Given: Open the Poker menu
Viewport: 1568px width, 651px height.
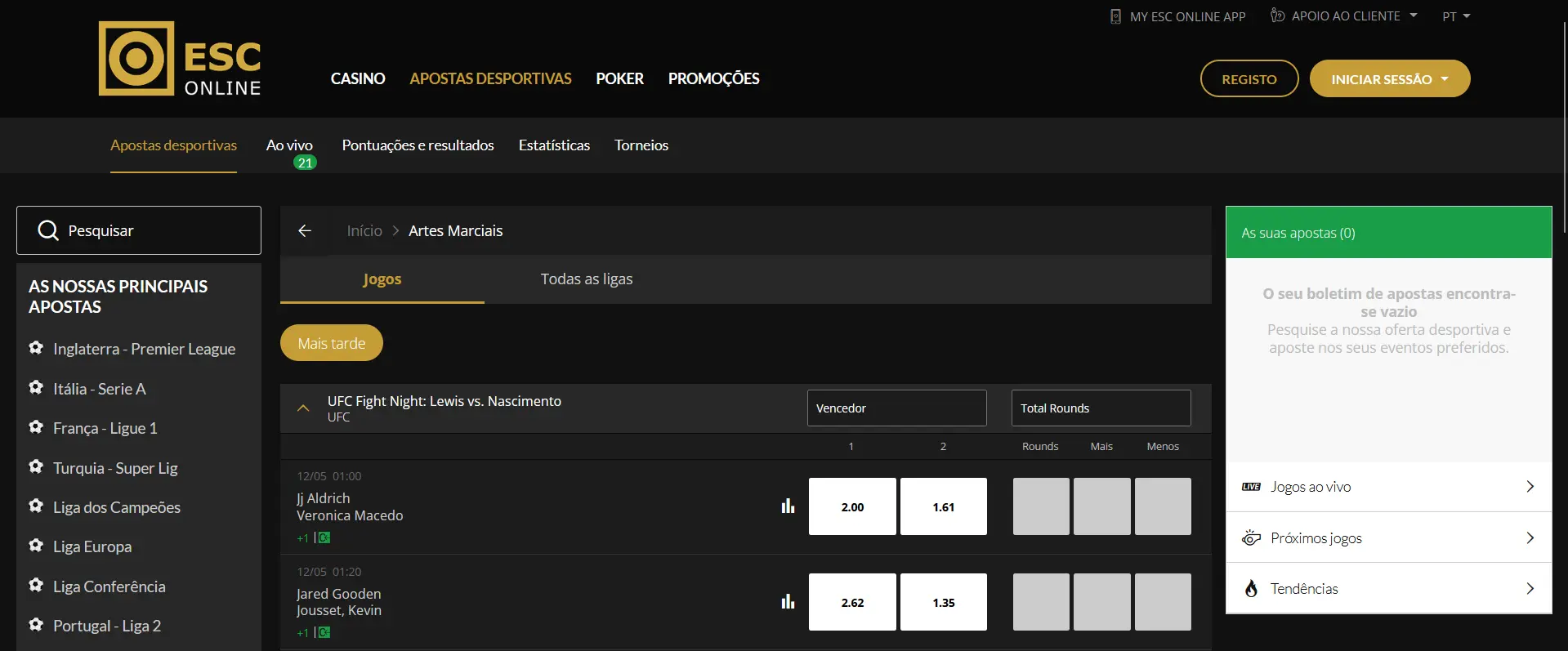Looking at the screenshot, I should point(619,78).
